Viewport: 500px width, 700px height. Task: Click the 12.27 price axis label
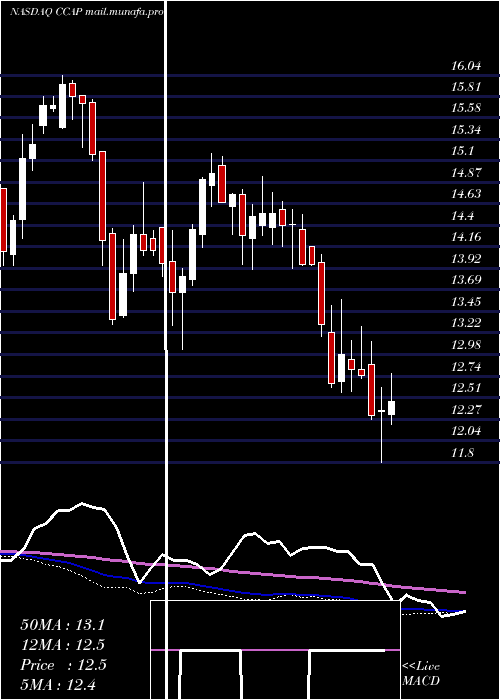pyautogui.click(x=466, y=410)
